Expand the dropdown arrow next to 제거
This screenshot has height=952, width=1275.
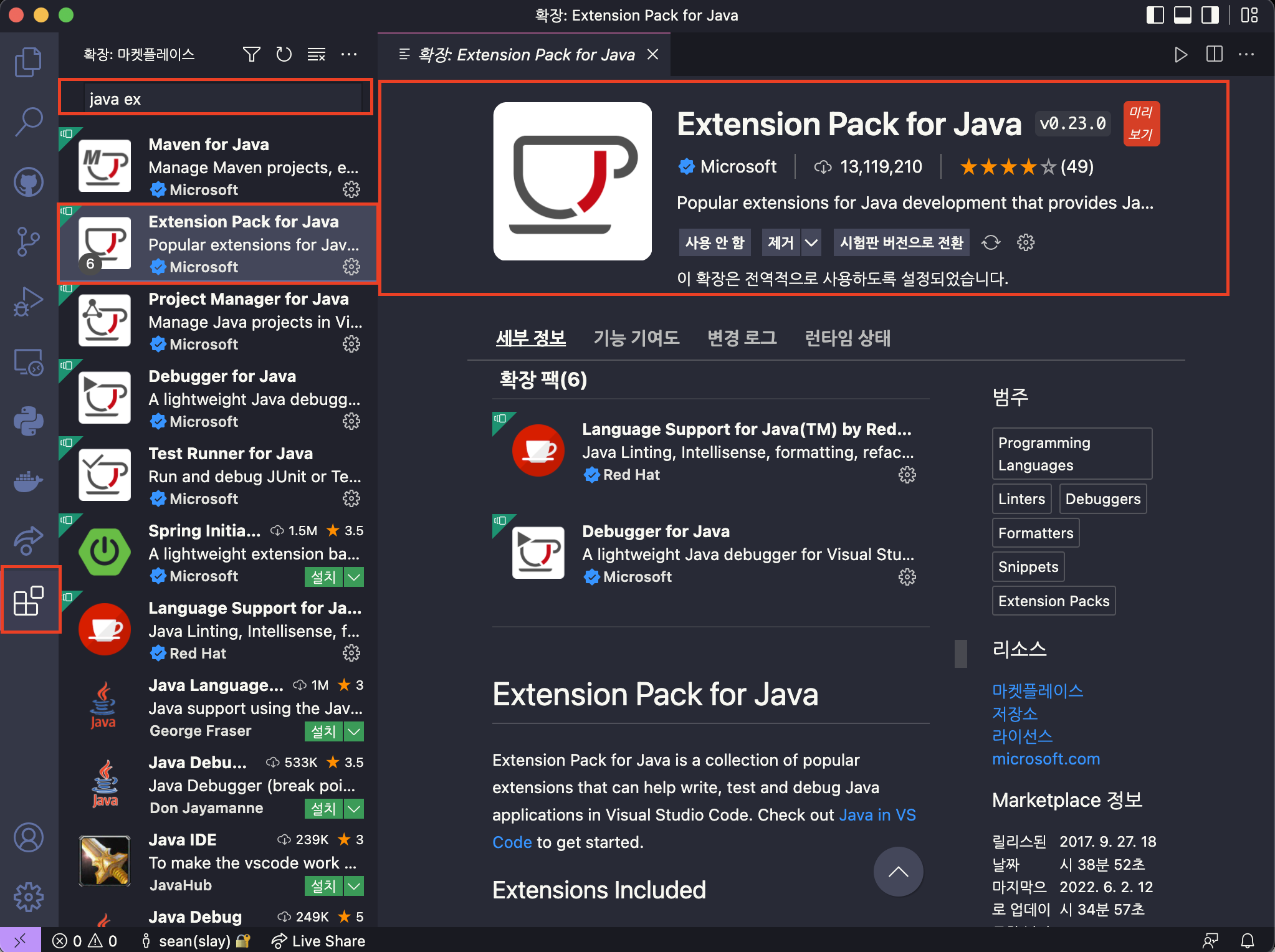811,242
